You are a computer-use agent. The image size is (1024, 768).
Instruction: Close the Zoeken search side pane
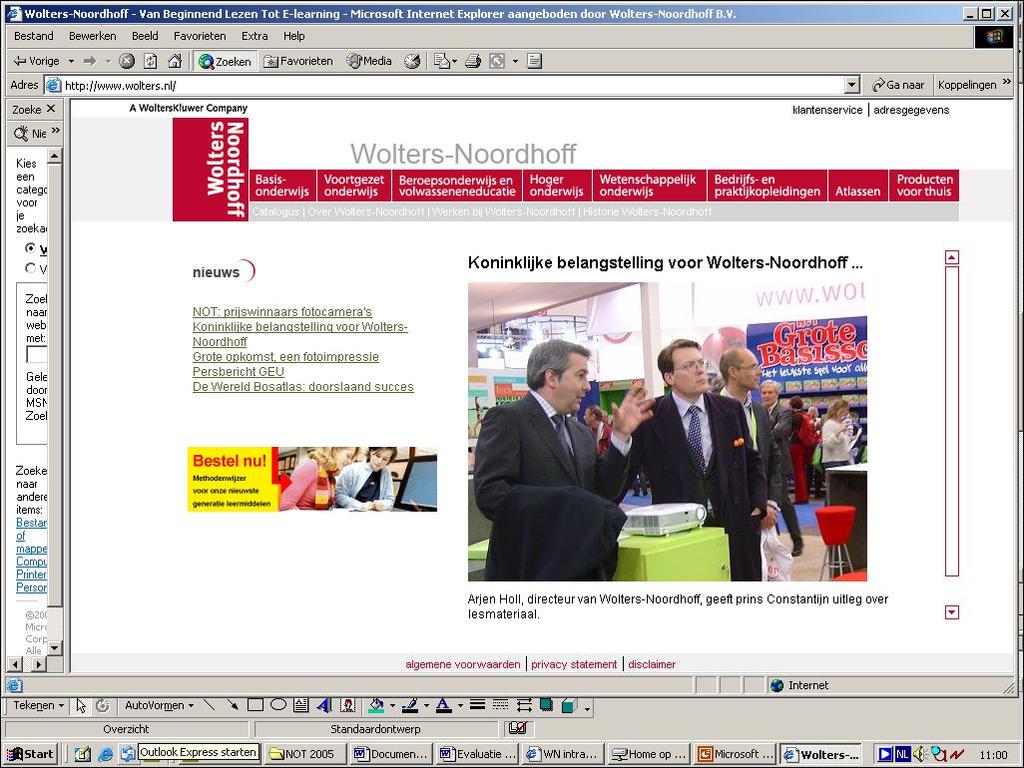tap(52, 109)
